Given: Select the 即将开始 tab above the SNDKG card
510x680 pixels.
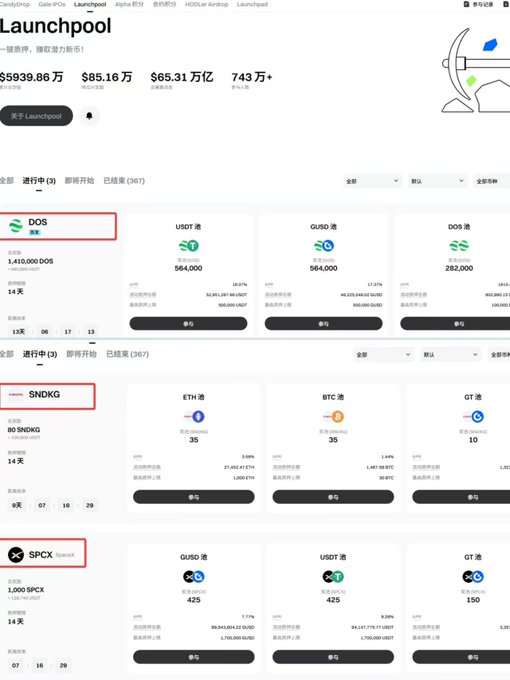Looking at the screenshot, I should pos(81,354).
